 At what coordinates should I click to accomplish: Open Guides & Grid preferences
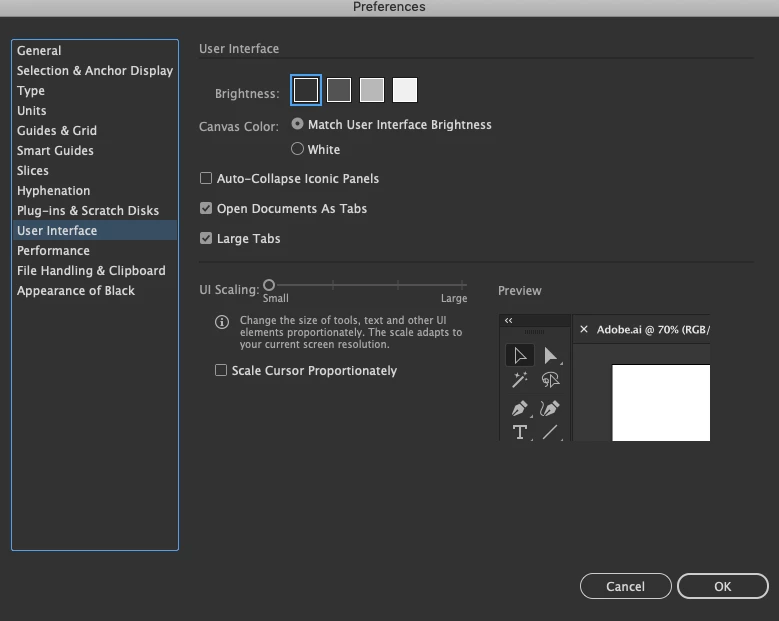click(95, 131)
